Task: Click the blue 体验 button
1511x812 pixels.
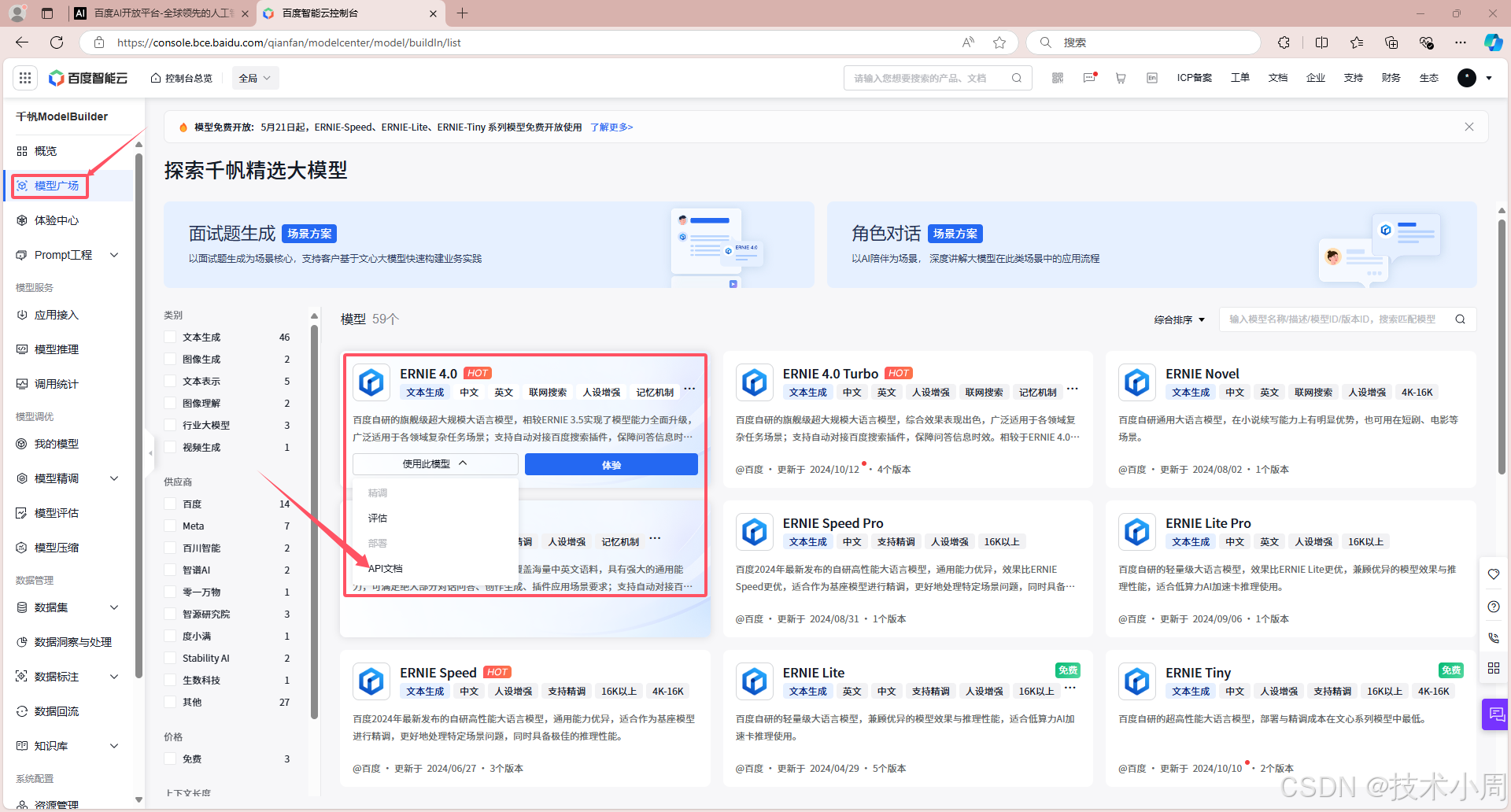Action: pos(611,464)
